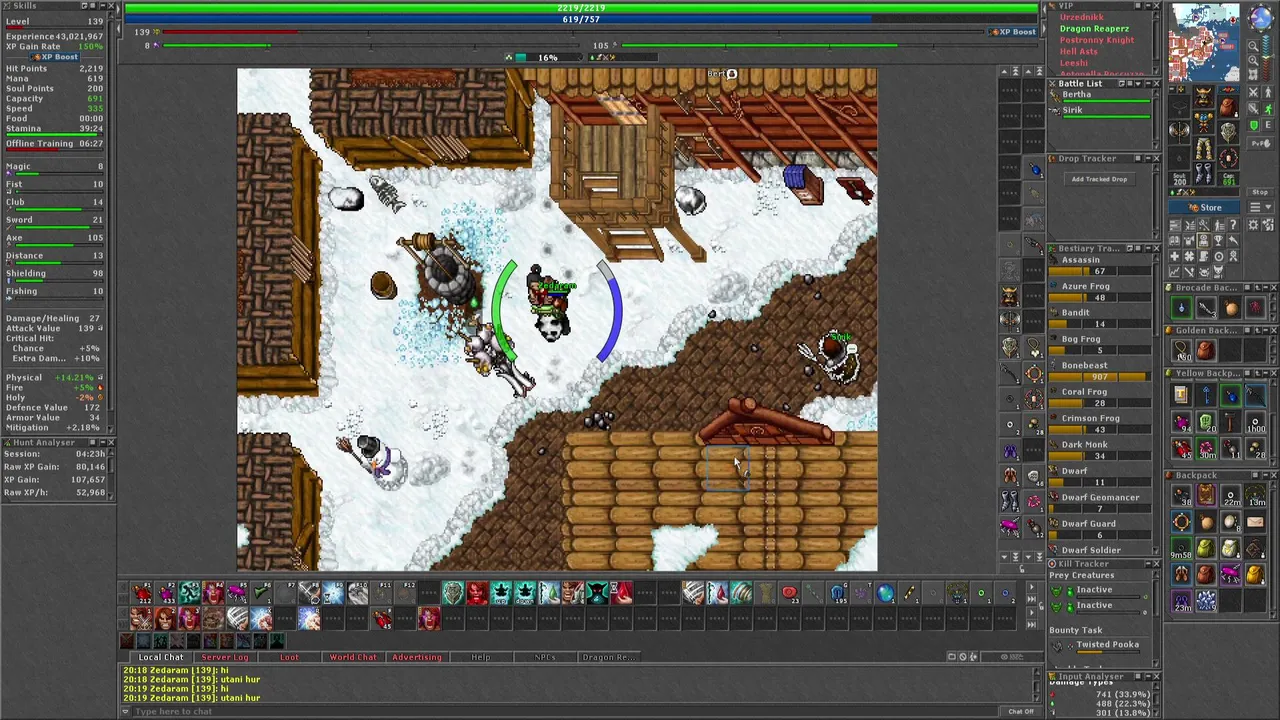The height and width of the screenshot is (720, 1280).
Task: Open the NPCs chat tab
Action: point(545,657)
